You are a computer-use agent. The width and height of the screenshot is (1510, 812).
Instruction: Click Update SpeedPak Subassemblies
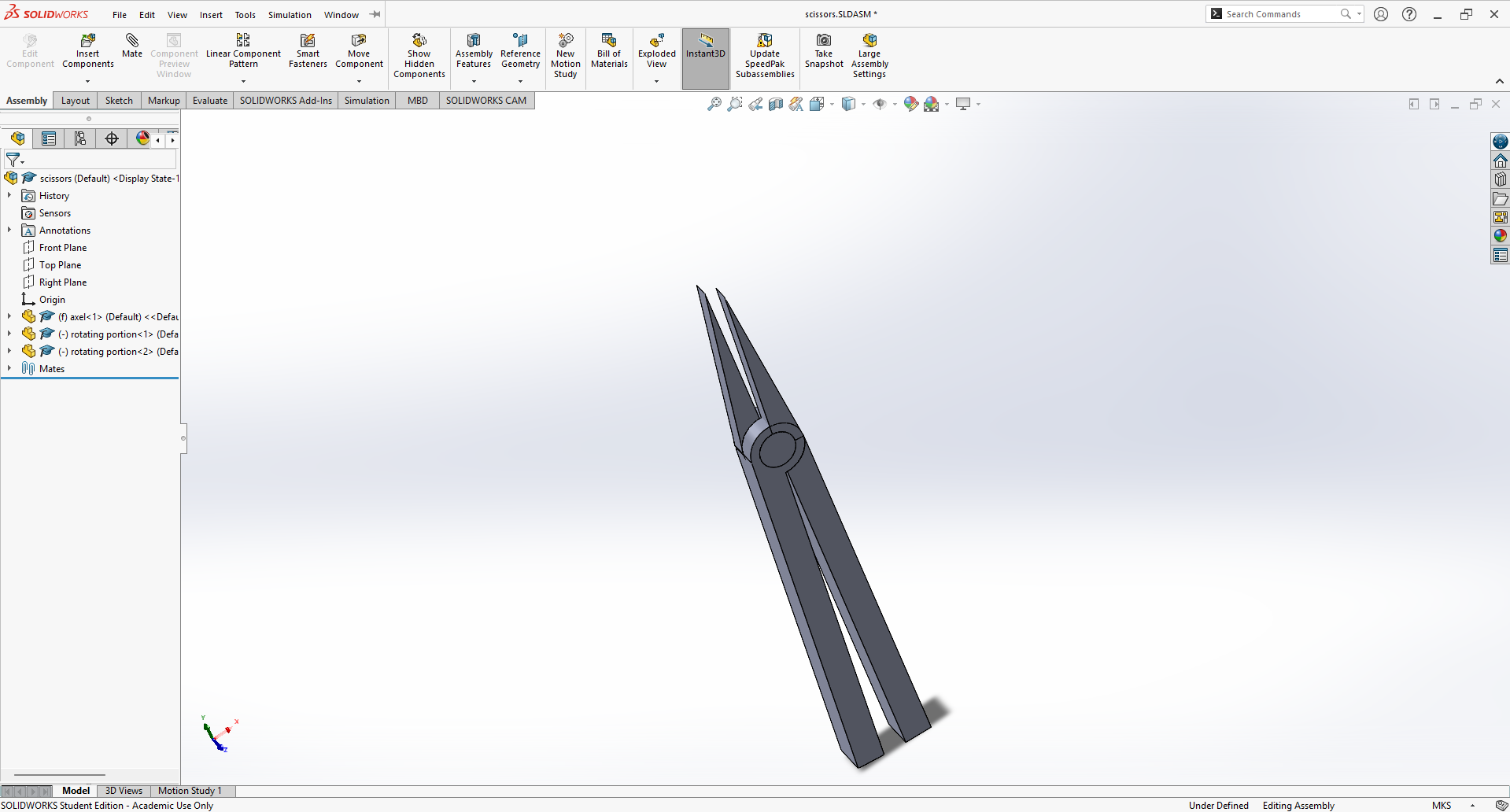click(x=765, y=56)
